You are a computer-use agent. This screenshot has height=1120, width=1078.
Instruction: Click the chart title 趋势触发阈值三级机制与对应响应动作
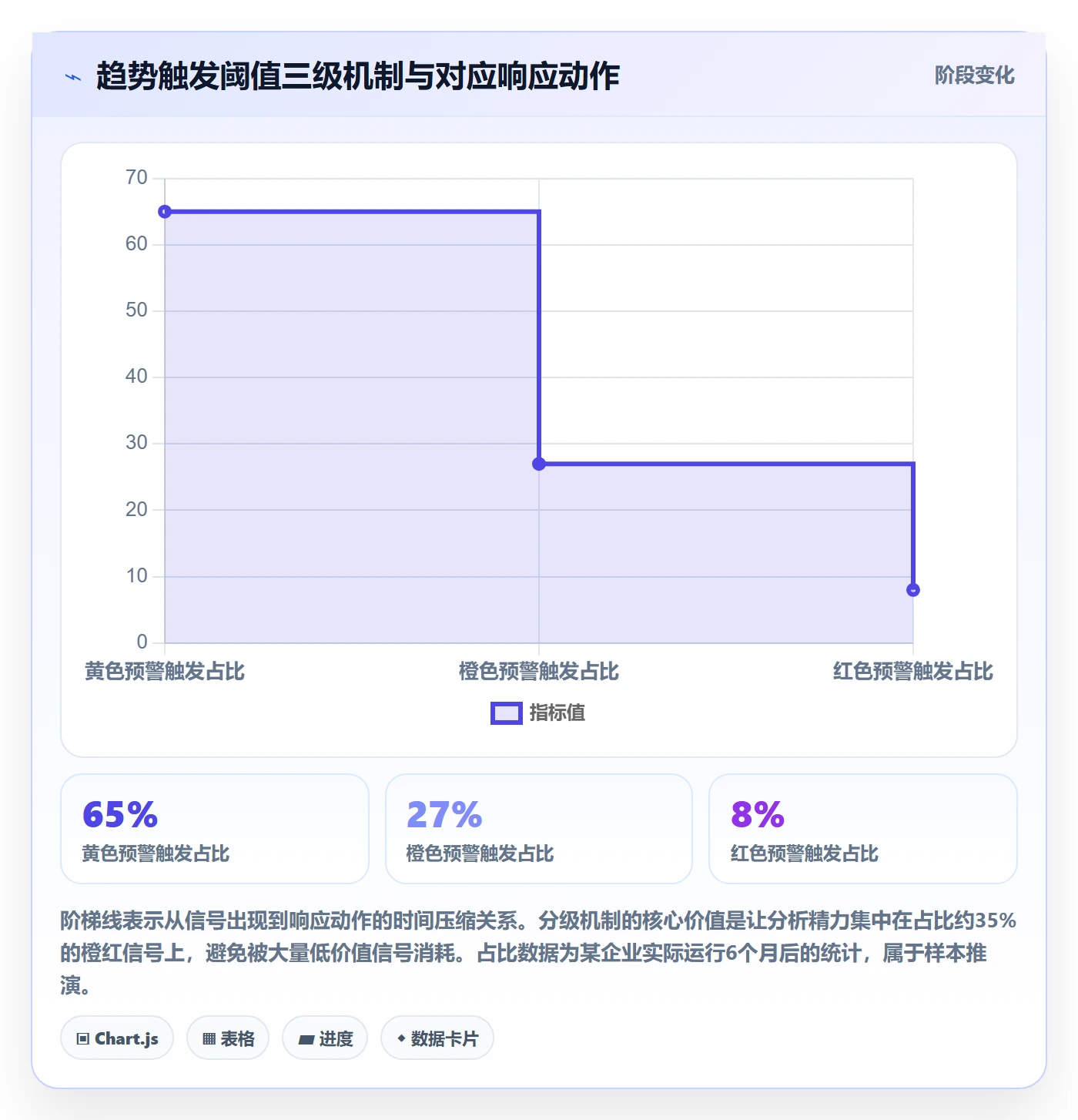(358, 76)
